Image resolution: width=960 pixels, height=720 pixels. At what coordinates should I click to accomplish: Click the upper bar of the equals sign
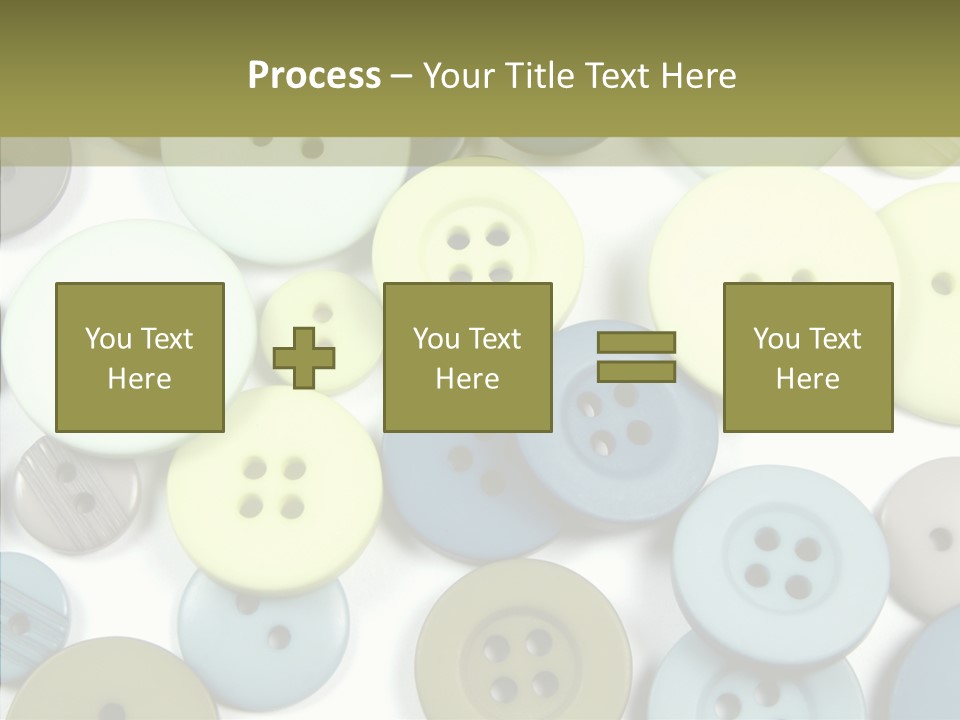point(636,342)
